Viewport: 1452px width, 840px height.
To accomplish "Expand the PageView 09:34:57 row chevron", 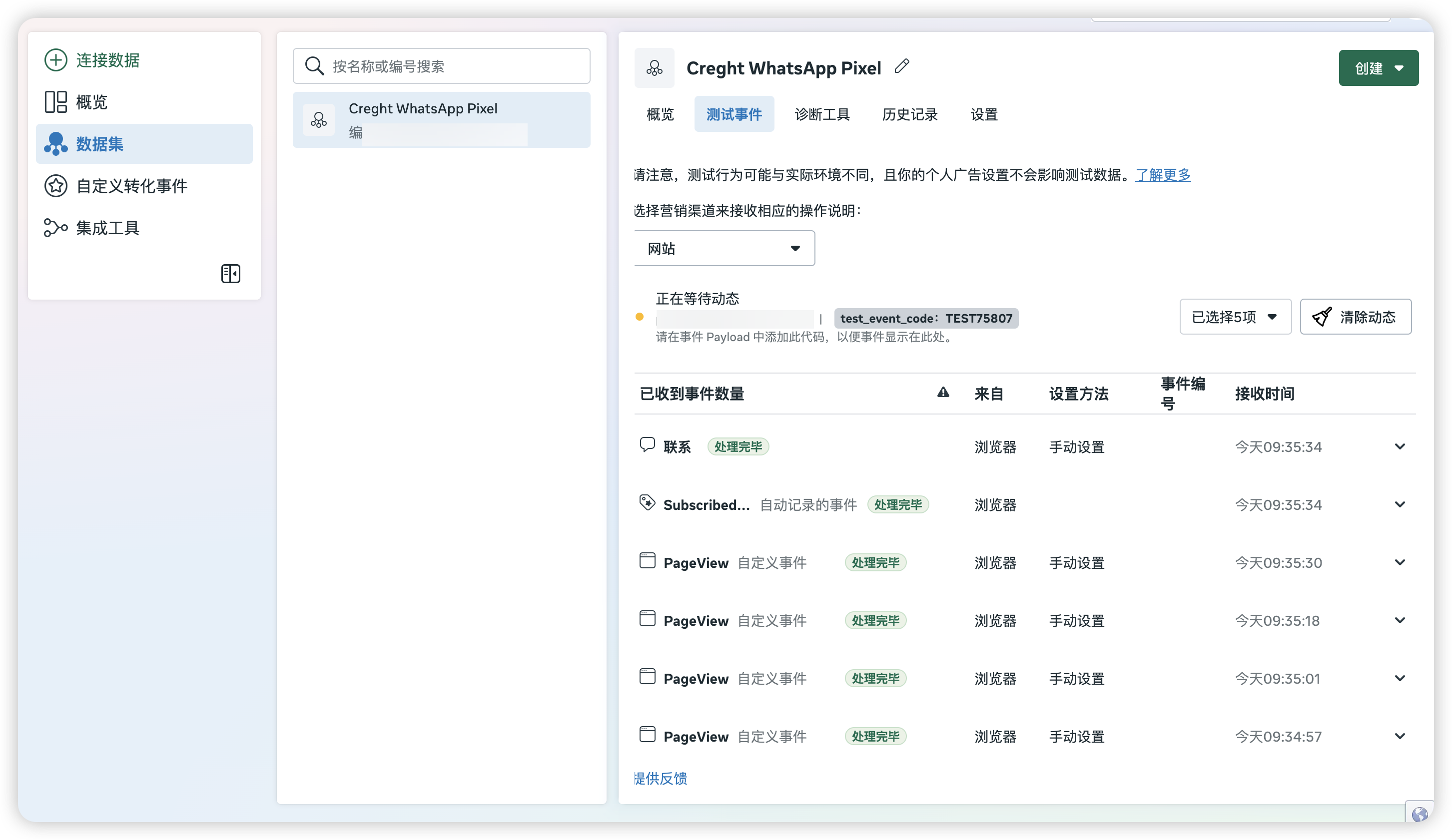I will click(x=1400, y=736).
